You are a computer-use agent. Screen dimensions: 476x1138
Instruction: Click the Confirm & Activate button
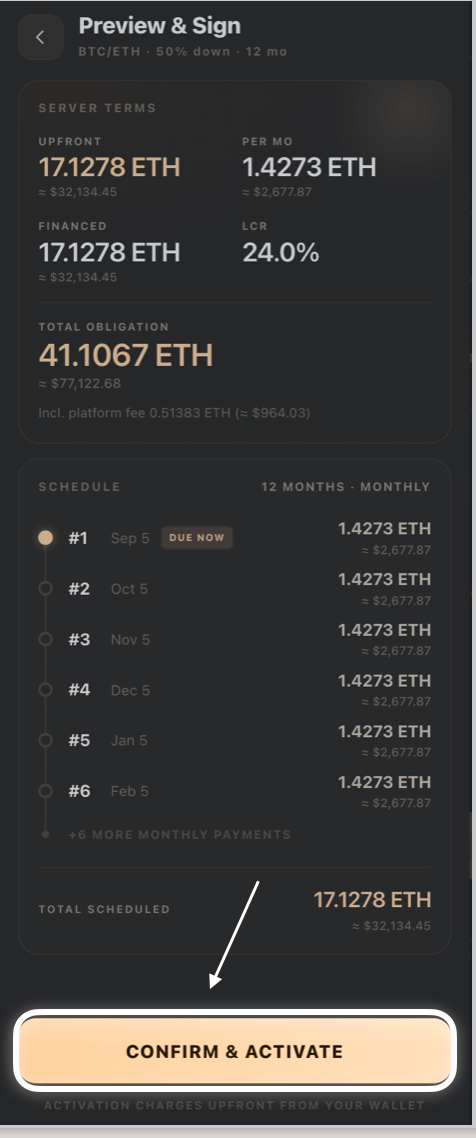pos(235,1050)
